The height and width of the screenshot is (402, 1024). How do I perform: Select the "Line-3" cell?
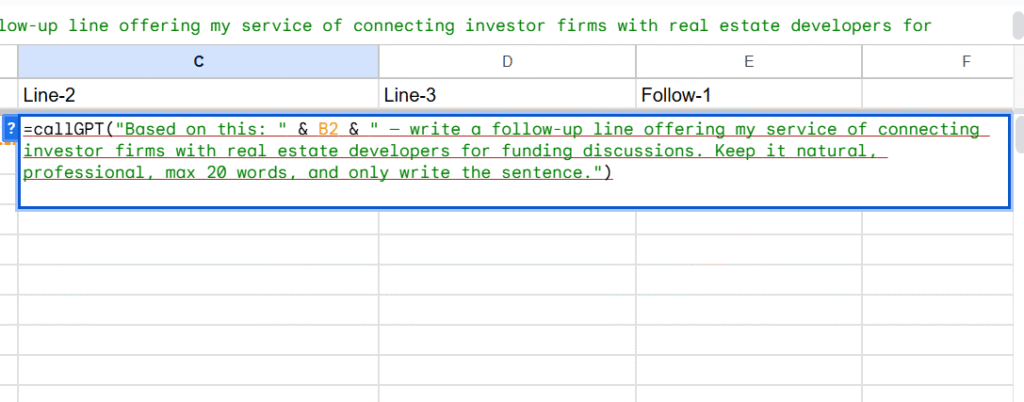pos(507,95)
